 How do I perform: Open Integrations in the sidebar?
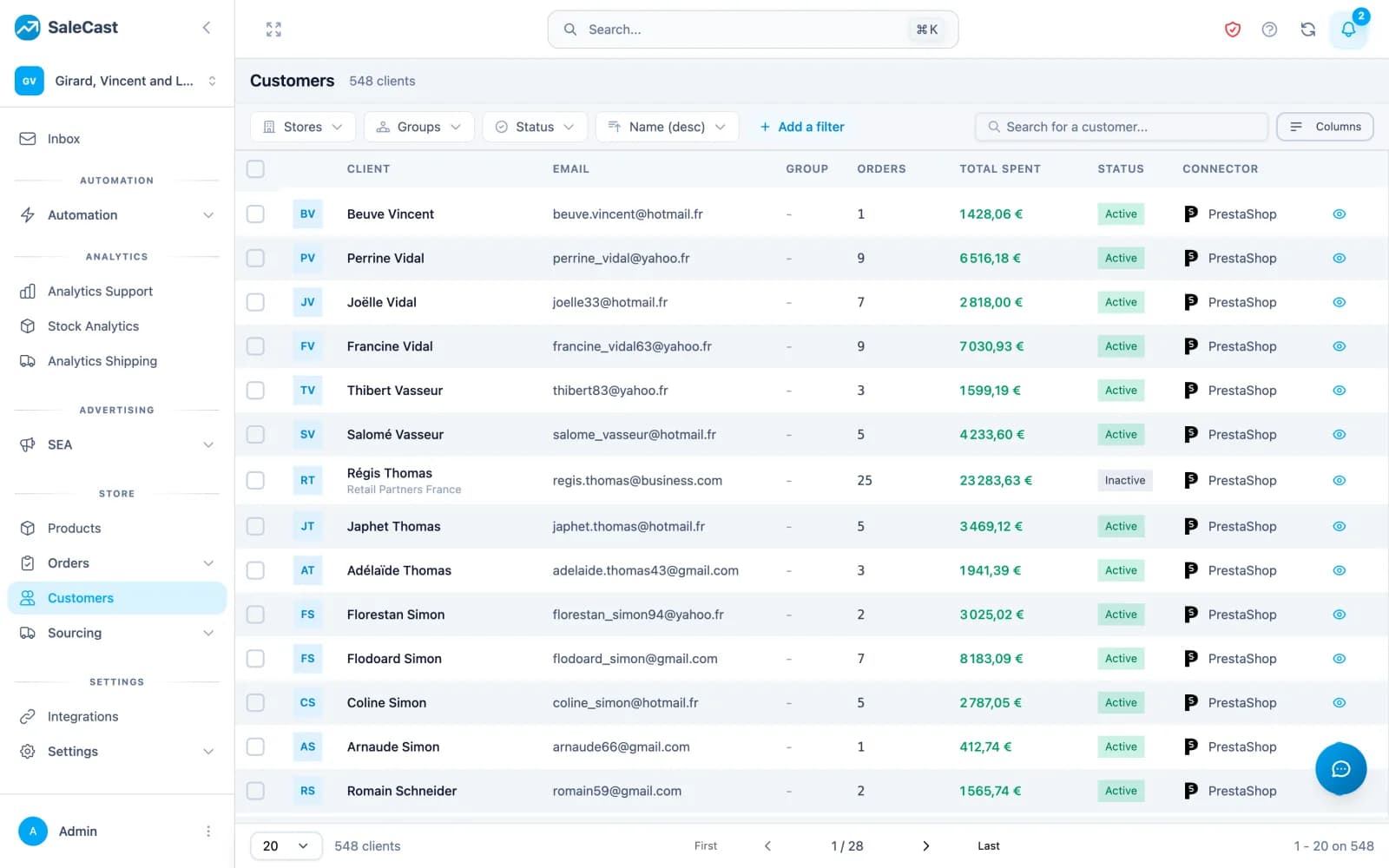(116, 716)
